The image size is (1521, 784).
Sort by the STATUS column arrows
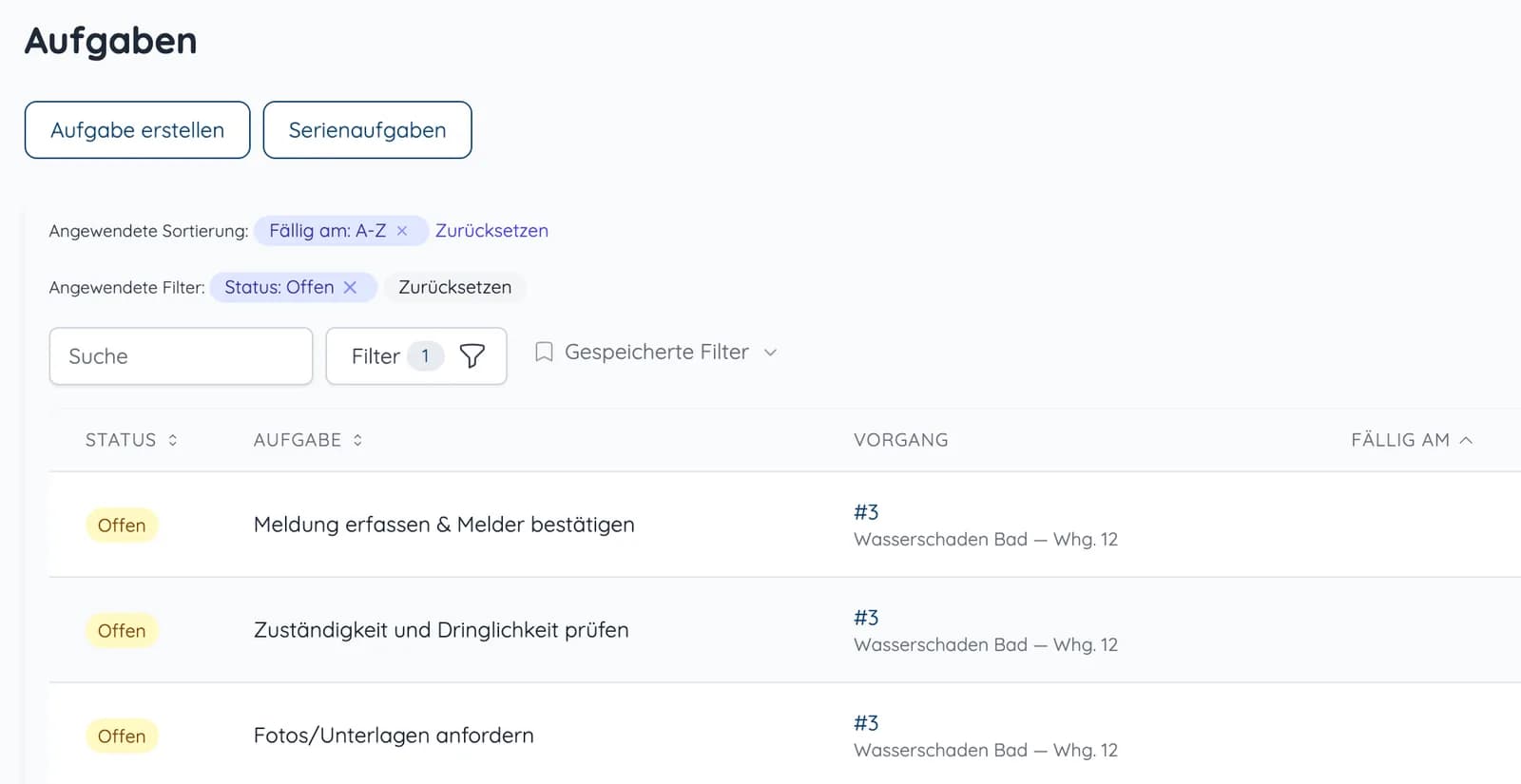(x=173, y=440)
